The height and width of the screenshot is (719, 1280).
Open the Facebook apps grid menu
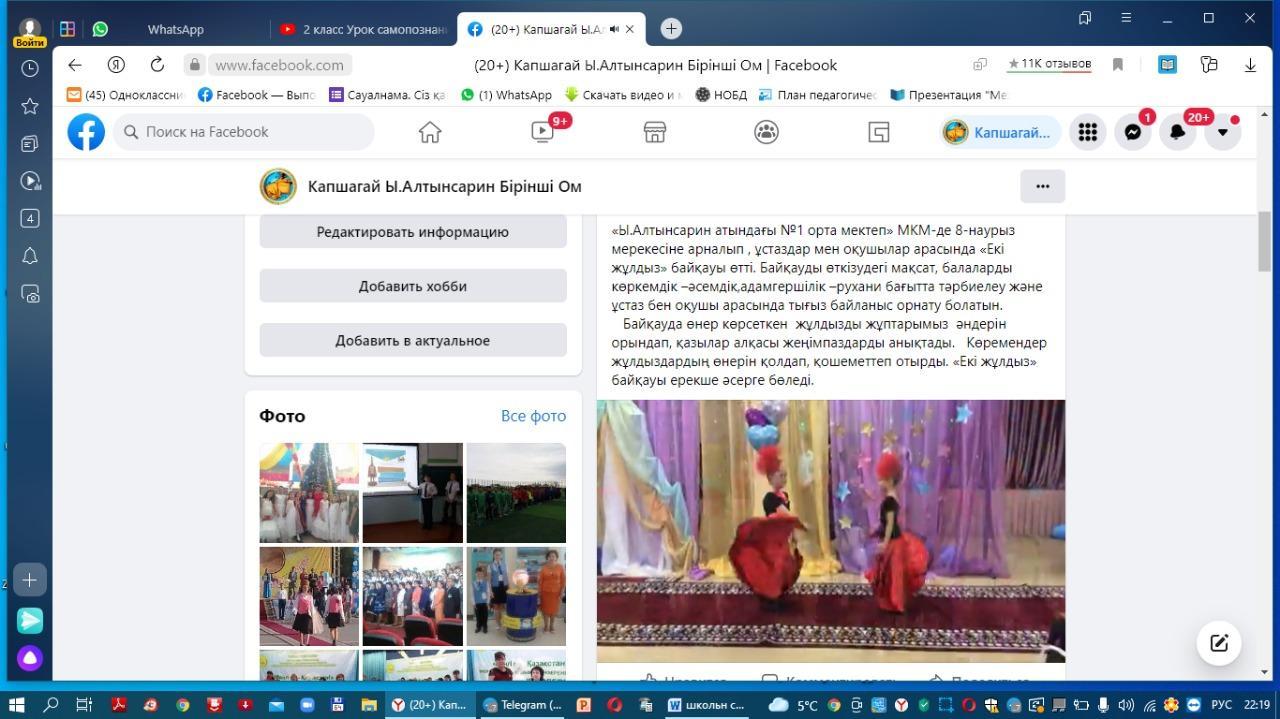(x=1087, y=131)
